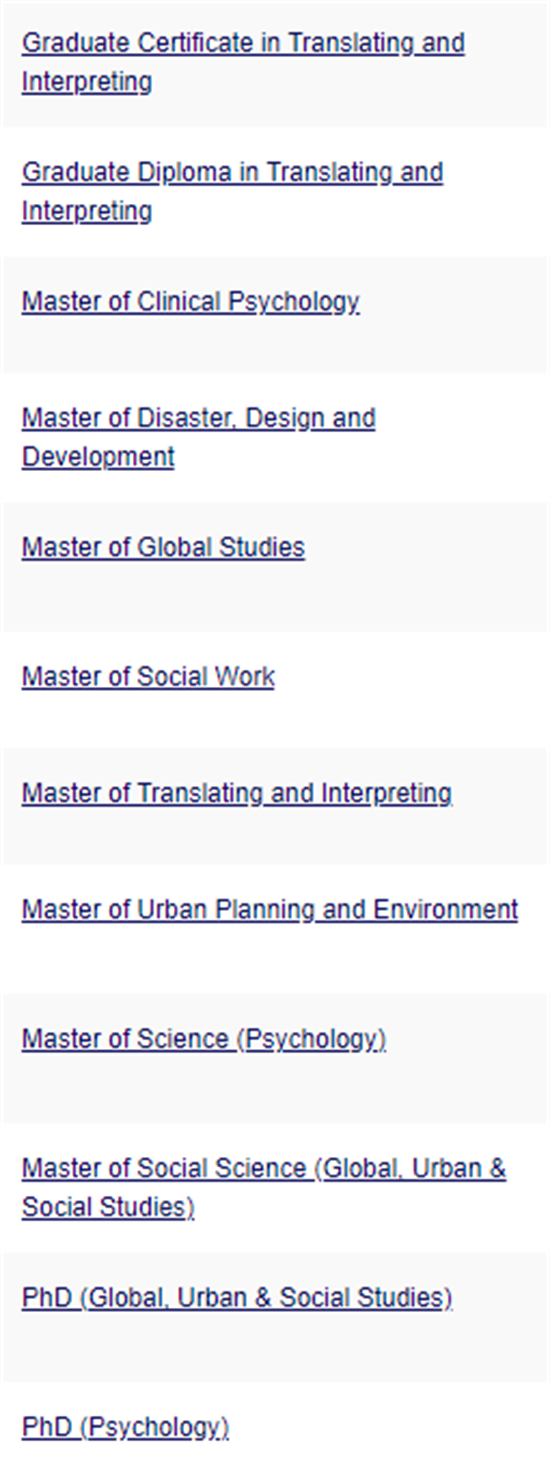The image size is (550, 1477).
Task: Click PhD (Global, Urban & Social Studies)
Action: pos(237,1298)
